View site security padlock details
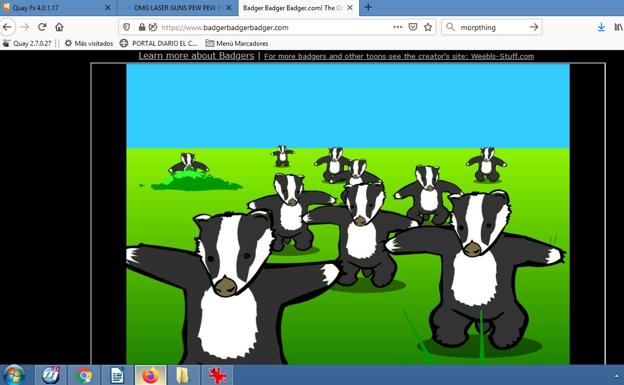This screenshot has width=624, height=385. (141, 27)
